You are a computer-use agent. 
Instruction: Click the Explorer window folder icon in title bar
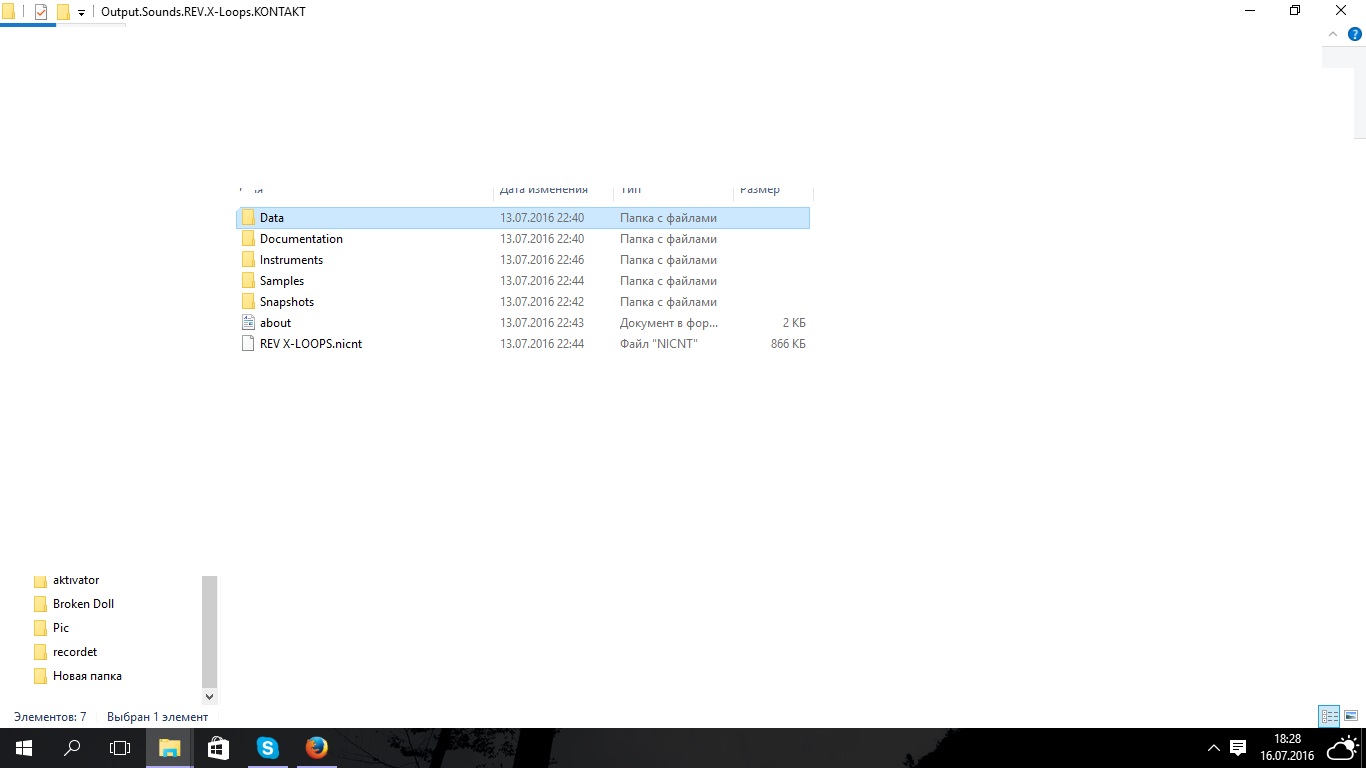[7, 12]
